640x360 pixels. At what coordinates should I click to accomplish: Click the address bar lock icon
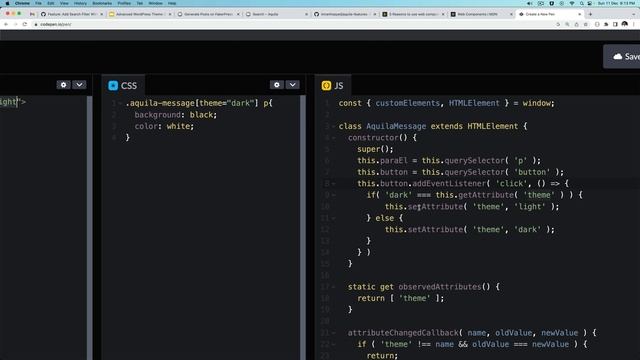[x=36, y=24]
